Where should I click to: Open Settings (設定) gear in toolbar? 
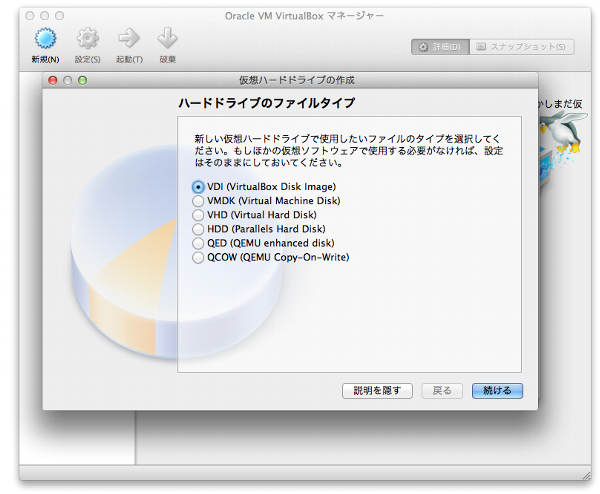pyautogui.click(x=88, y=39)
